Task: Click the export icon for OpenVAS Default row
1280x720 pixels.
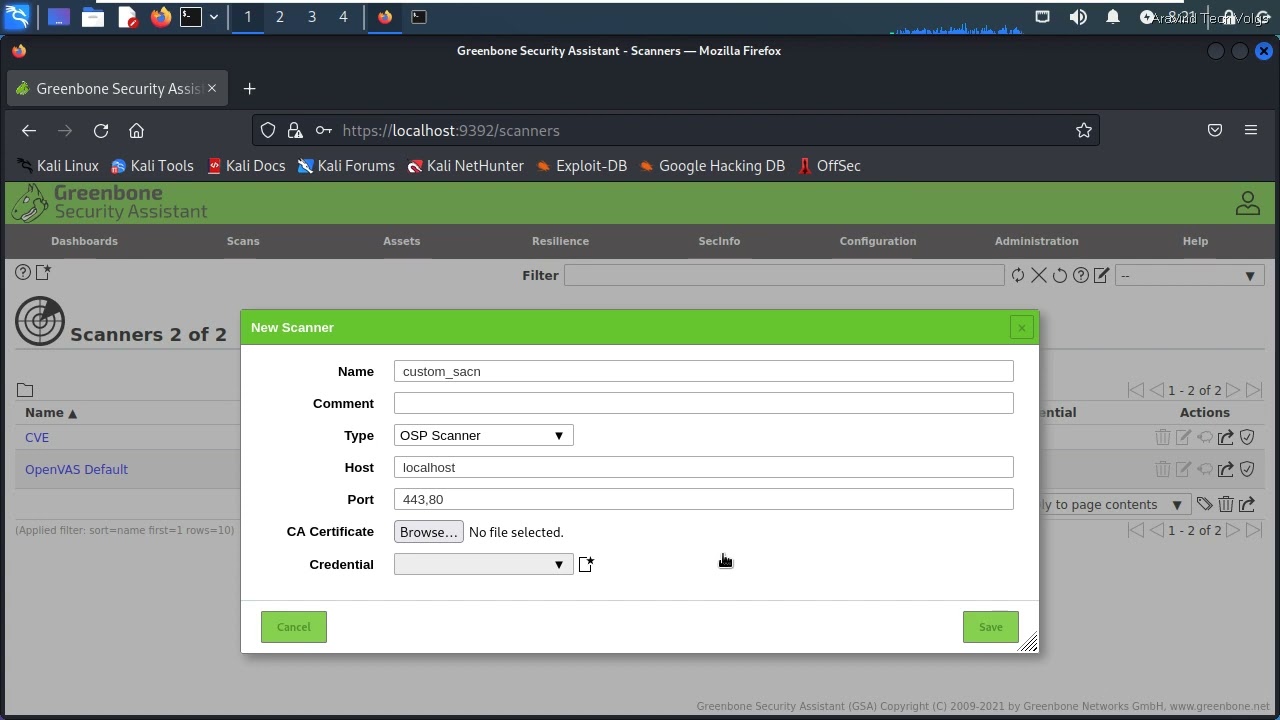Action: 1226,469
